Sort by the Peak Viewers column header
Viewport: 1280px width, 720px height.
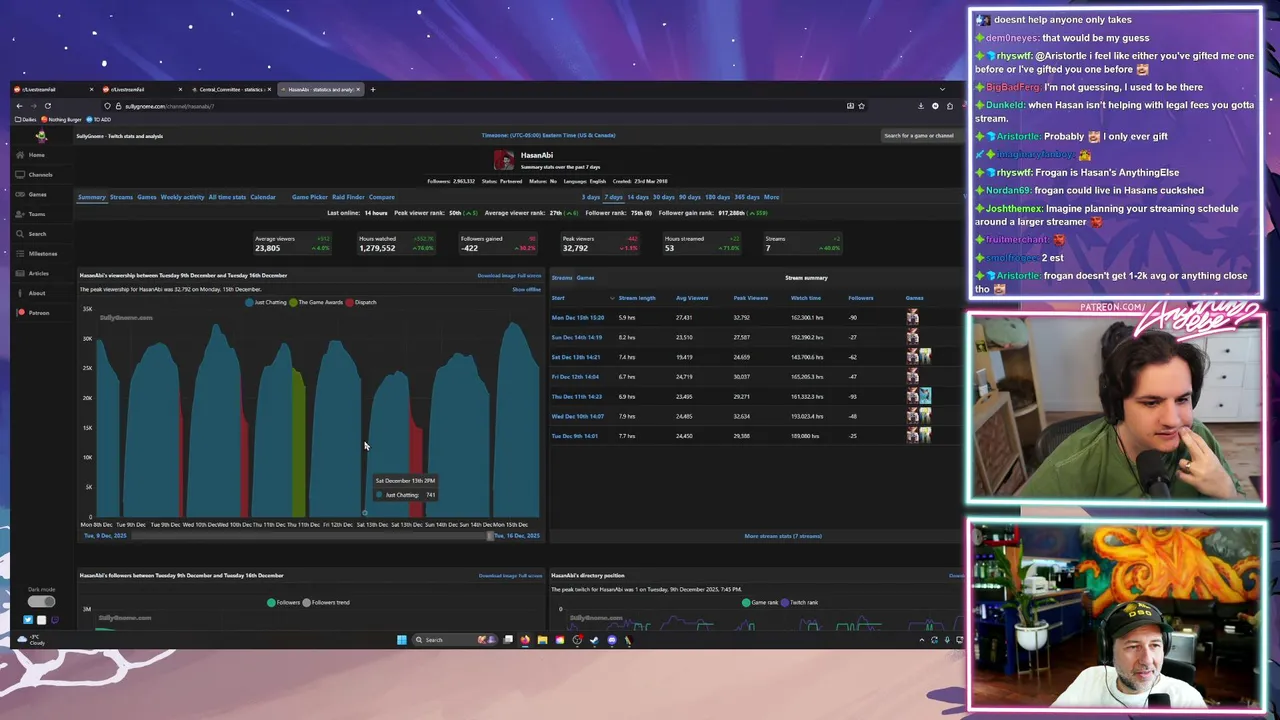click(750, 298)
